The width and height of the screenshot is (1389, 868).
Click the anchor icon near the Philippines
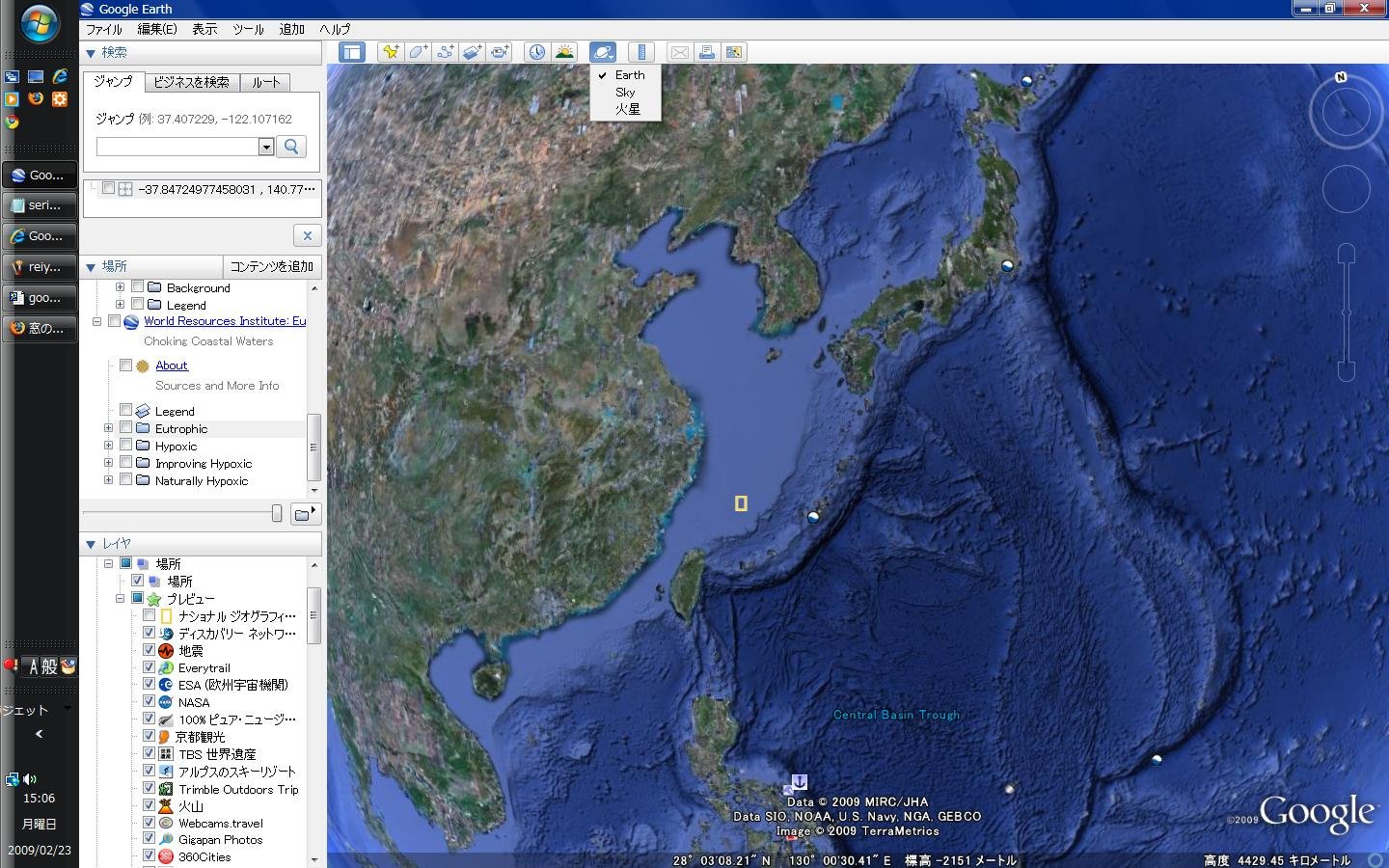click(x=800, y=781)
